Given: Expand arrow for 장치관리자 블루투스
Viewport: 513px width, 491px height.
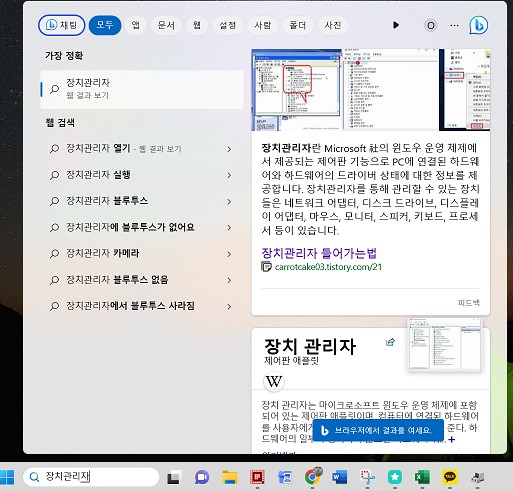Looking at the screenshot, I should point(229,201).
